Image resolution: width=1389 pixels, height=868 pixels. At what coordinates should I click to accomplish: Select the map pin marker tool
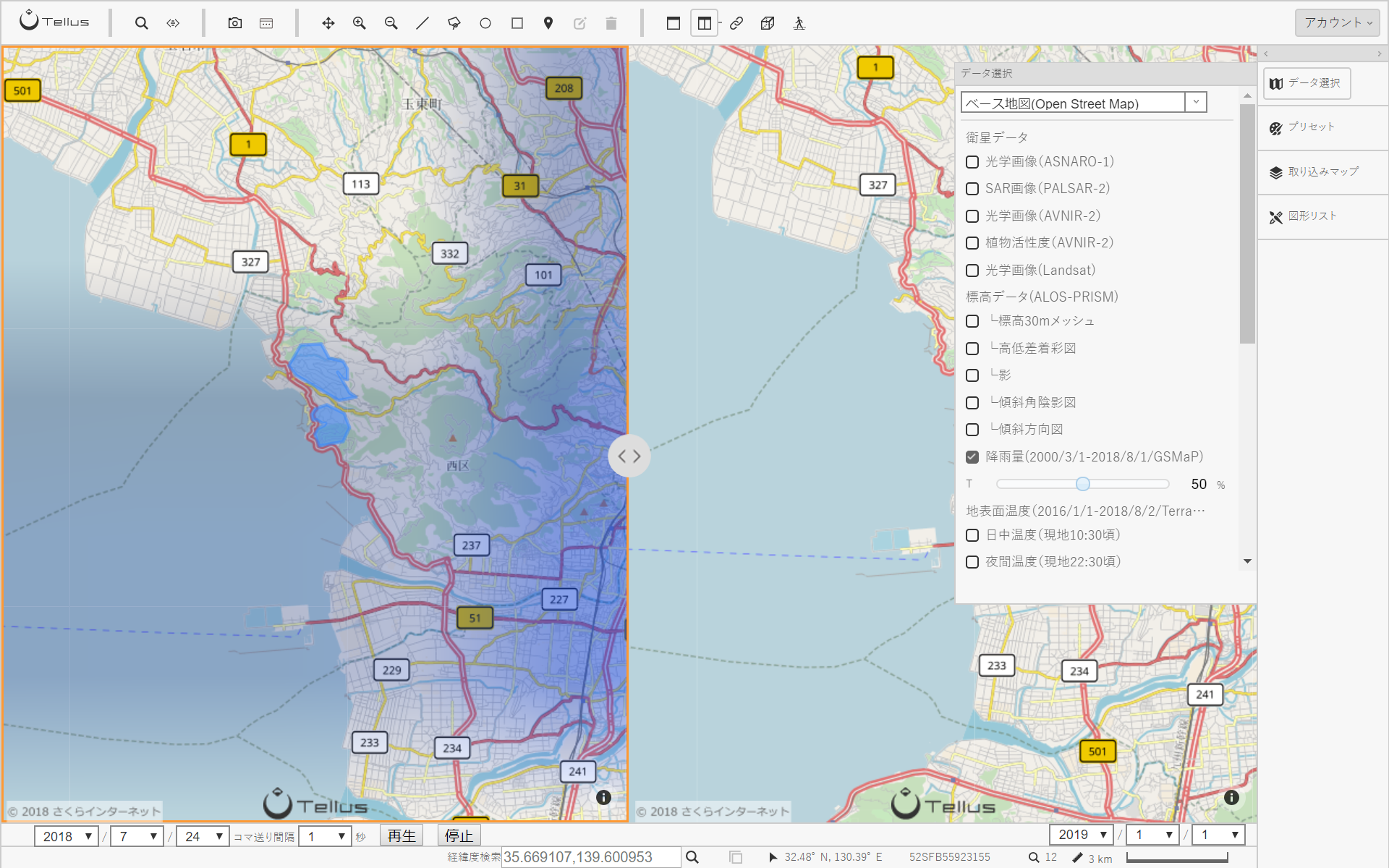tap(548, 23)
